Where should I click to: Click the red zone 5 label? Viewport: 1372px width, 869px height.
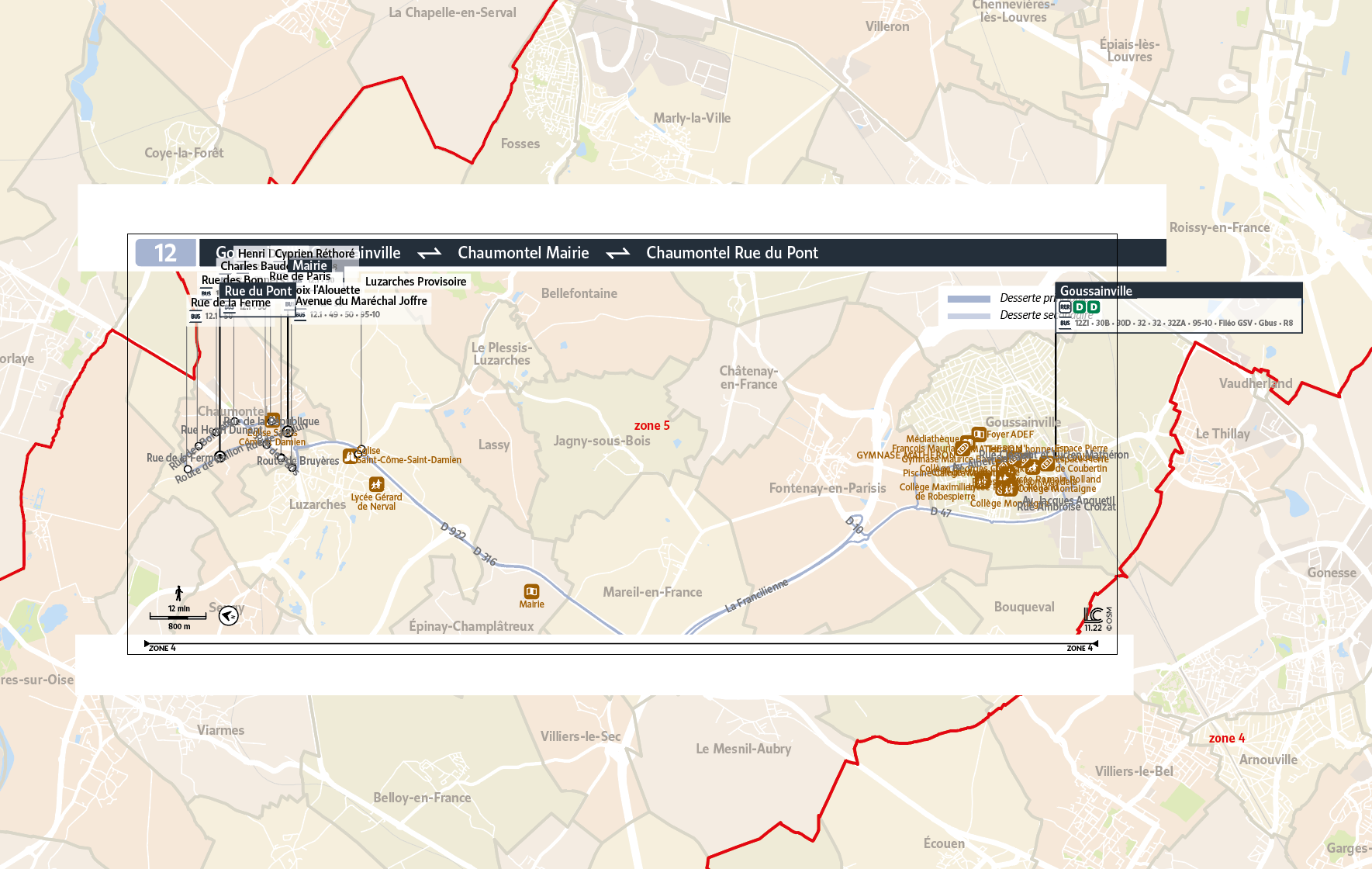click(651, 425)
